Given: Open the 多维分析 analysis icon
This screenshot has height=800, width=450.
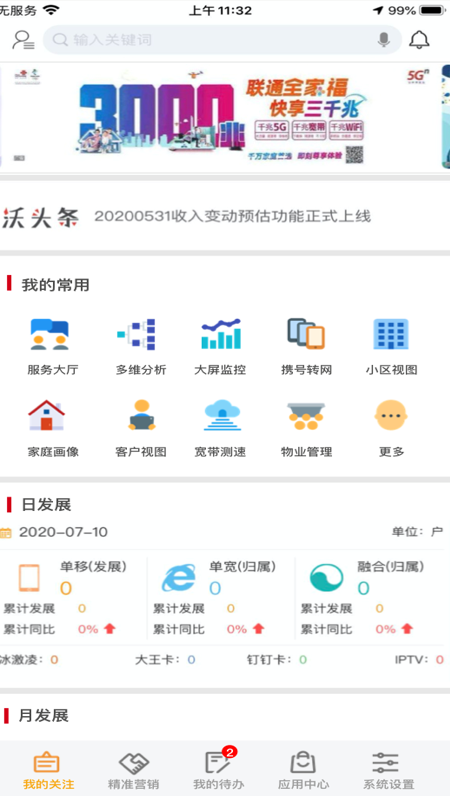Looking at the screenshot, I should (137, 335).
